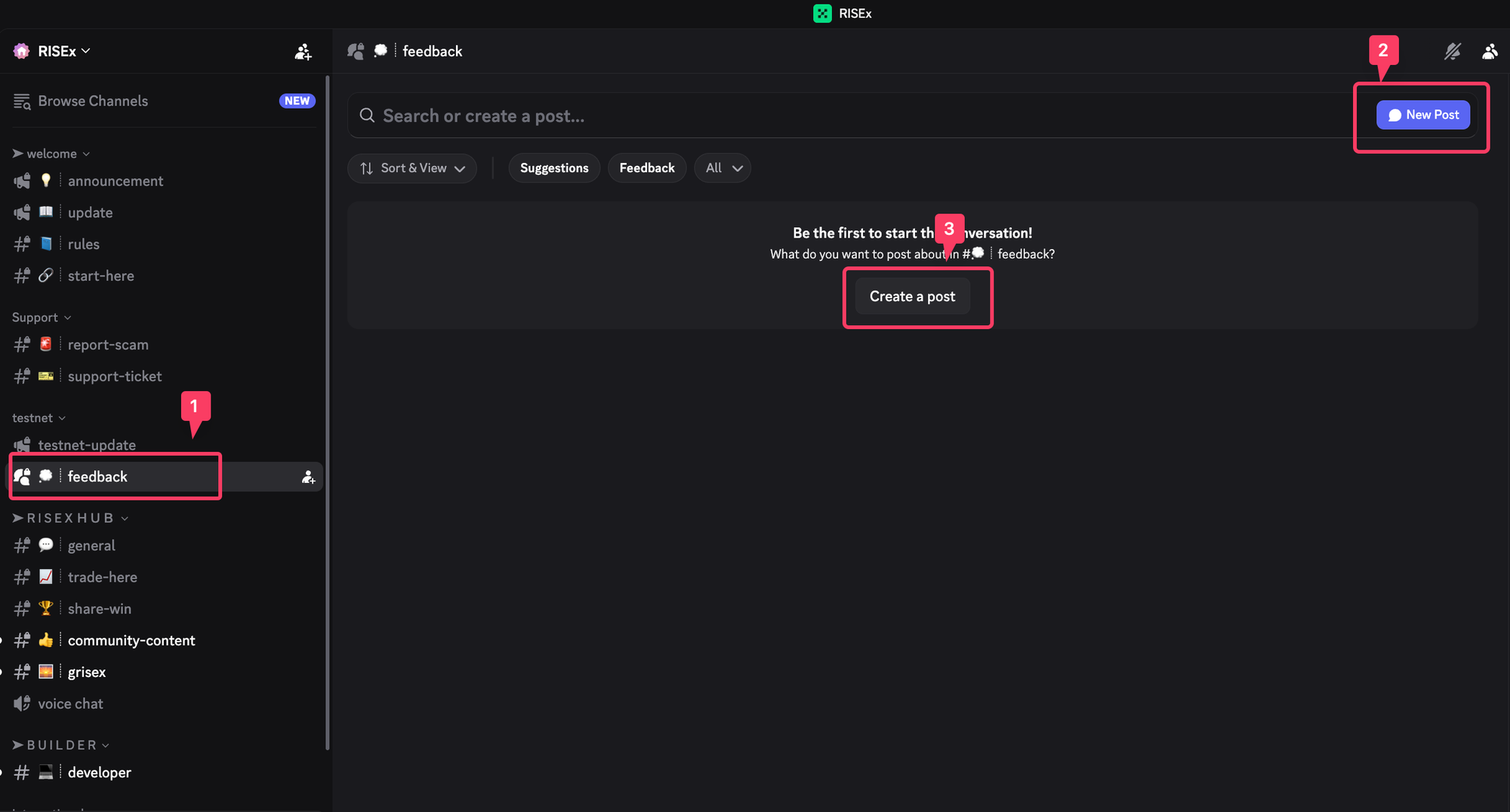
Task: Go to the support-ticket channel
Action: [114, 376]
